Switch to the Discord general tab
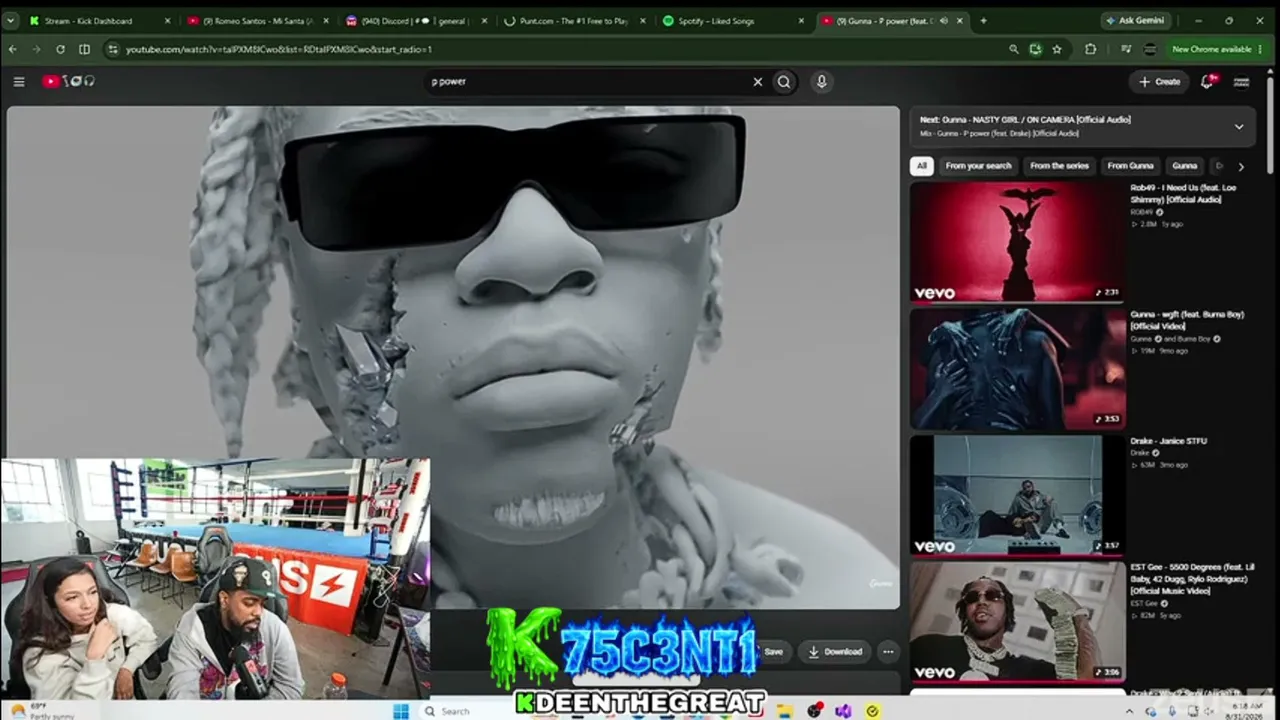This screenshot has width=1280, height=720. [x=417, y=20]
